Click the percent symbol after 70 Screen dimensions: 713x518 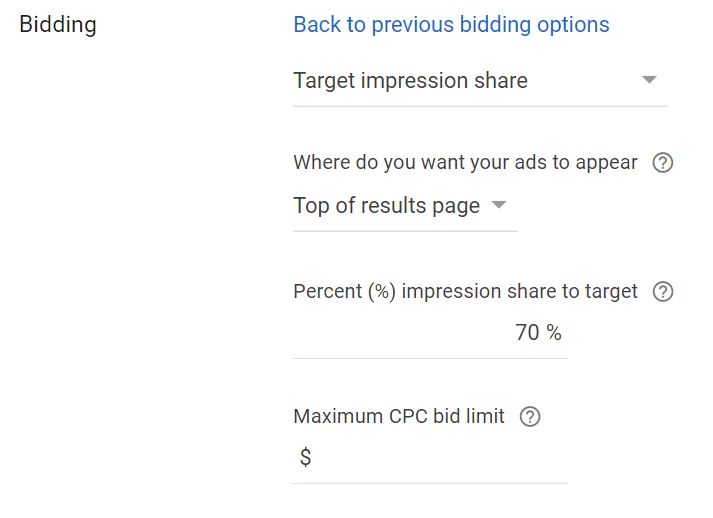(554, 333)
